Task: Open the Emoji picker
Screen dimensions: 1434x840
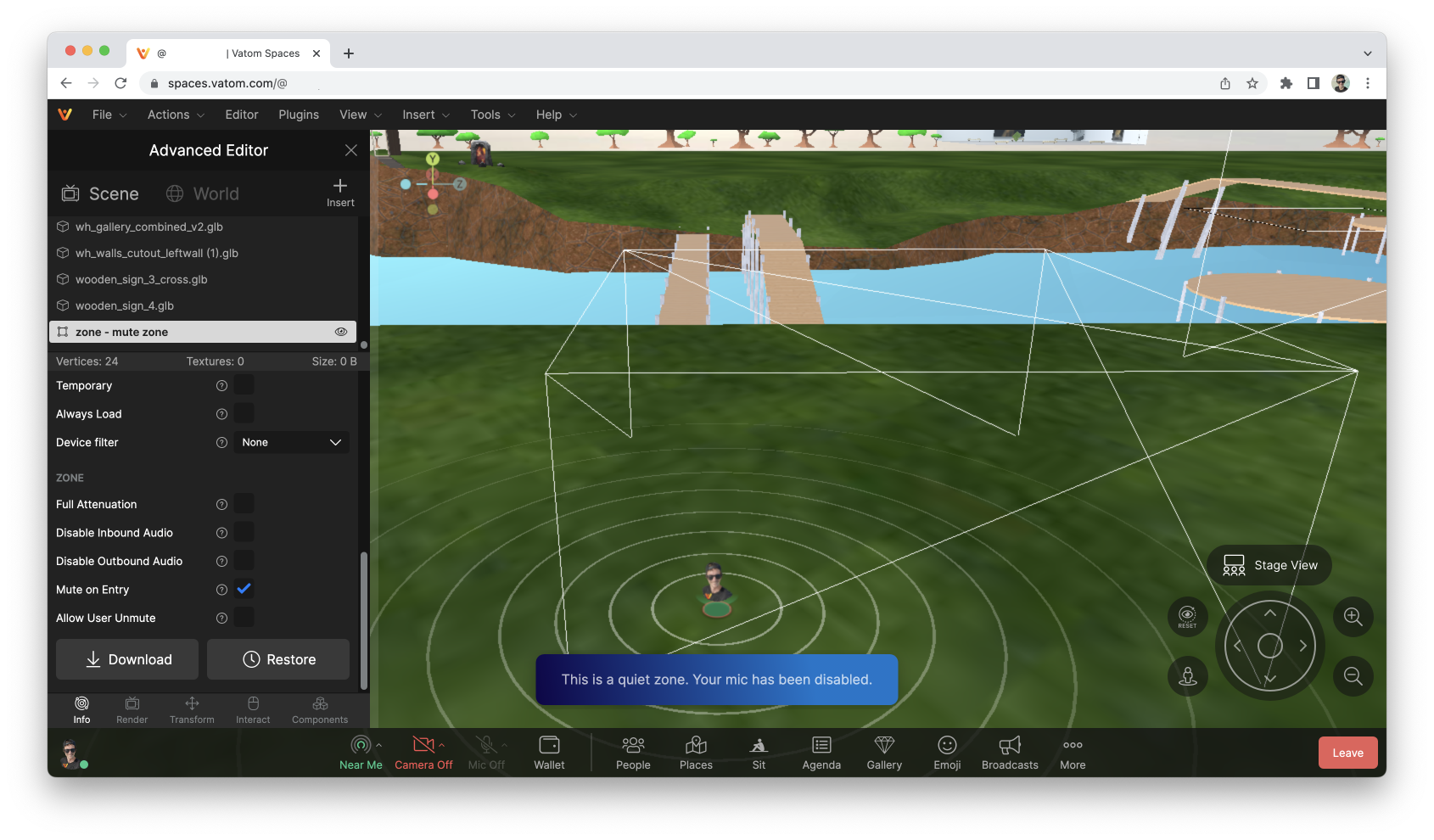Action: tap(947, 753)
